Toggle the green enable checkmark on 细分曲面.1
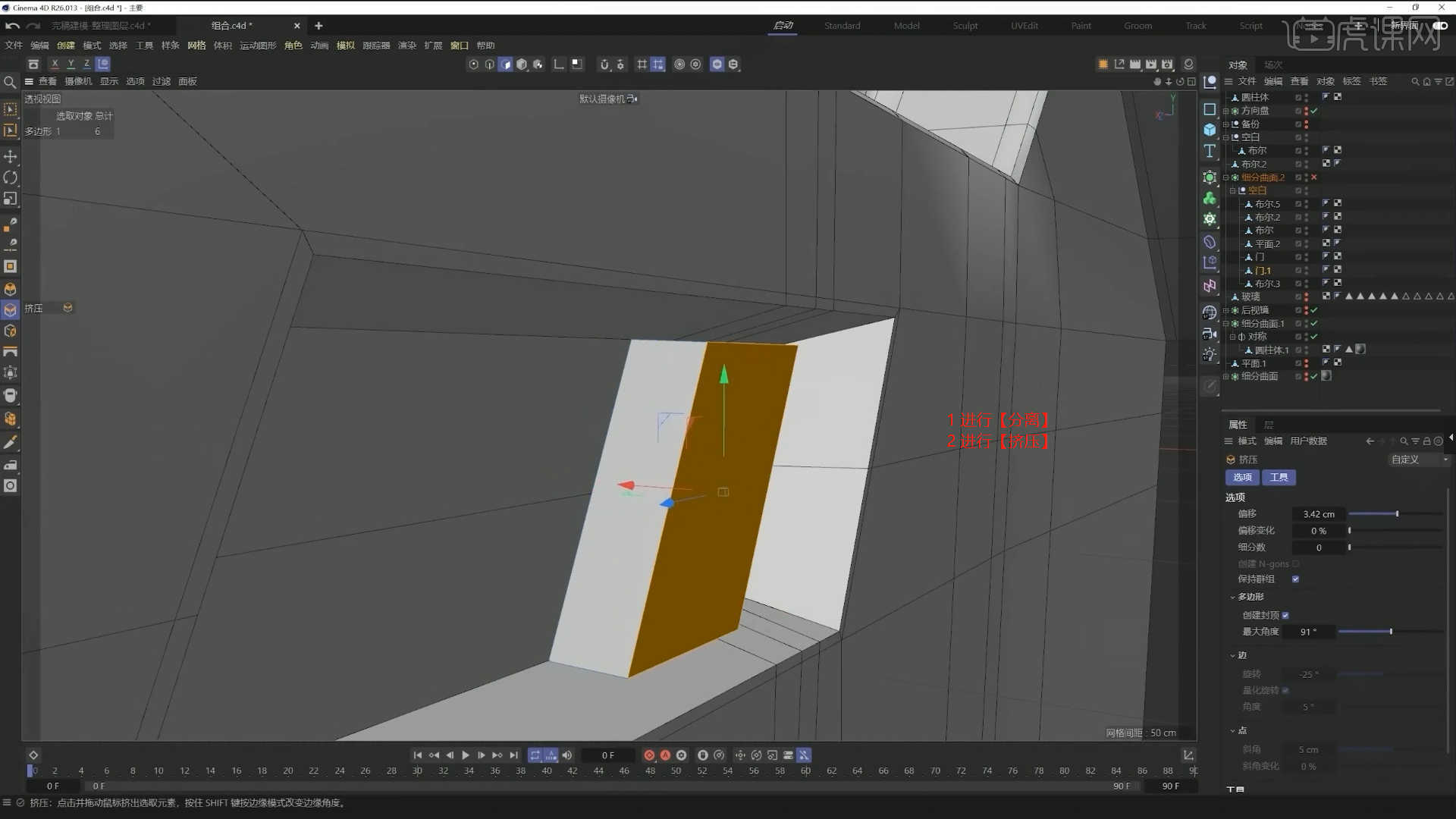Screen dimensions: 1456x819 point(1314,323)
